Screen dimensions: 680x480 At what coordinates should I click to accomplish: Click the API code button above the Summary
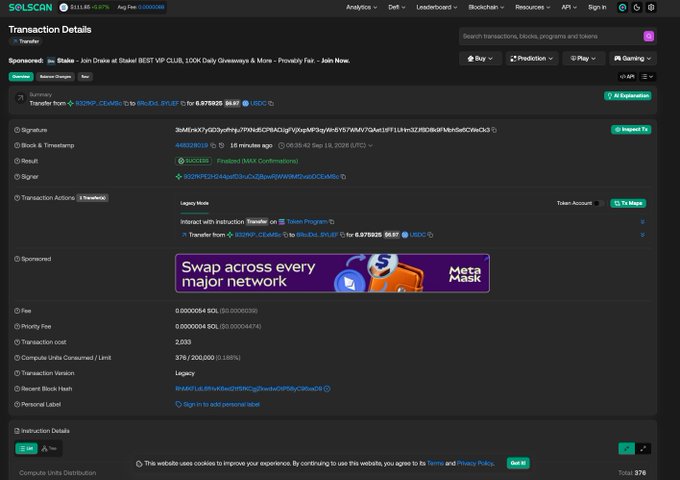pos(627,77)
